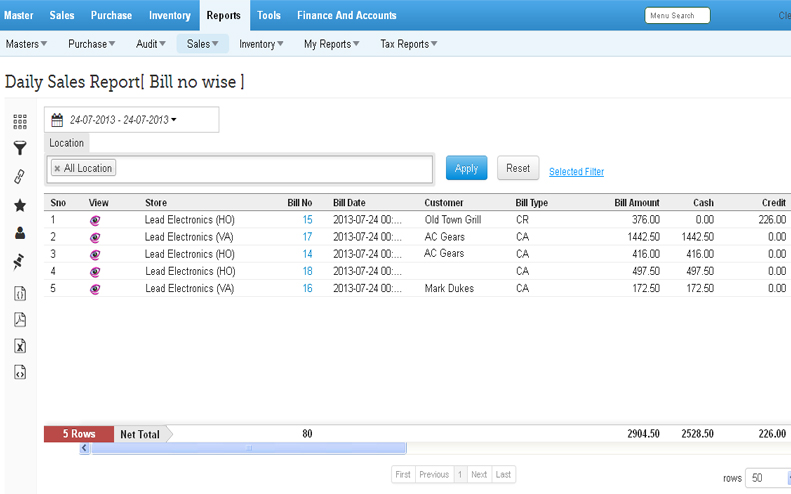Click the chain link icon in sidebar
This screenshot has height=494, width=791.
pos(19,177)
